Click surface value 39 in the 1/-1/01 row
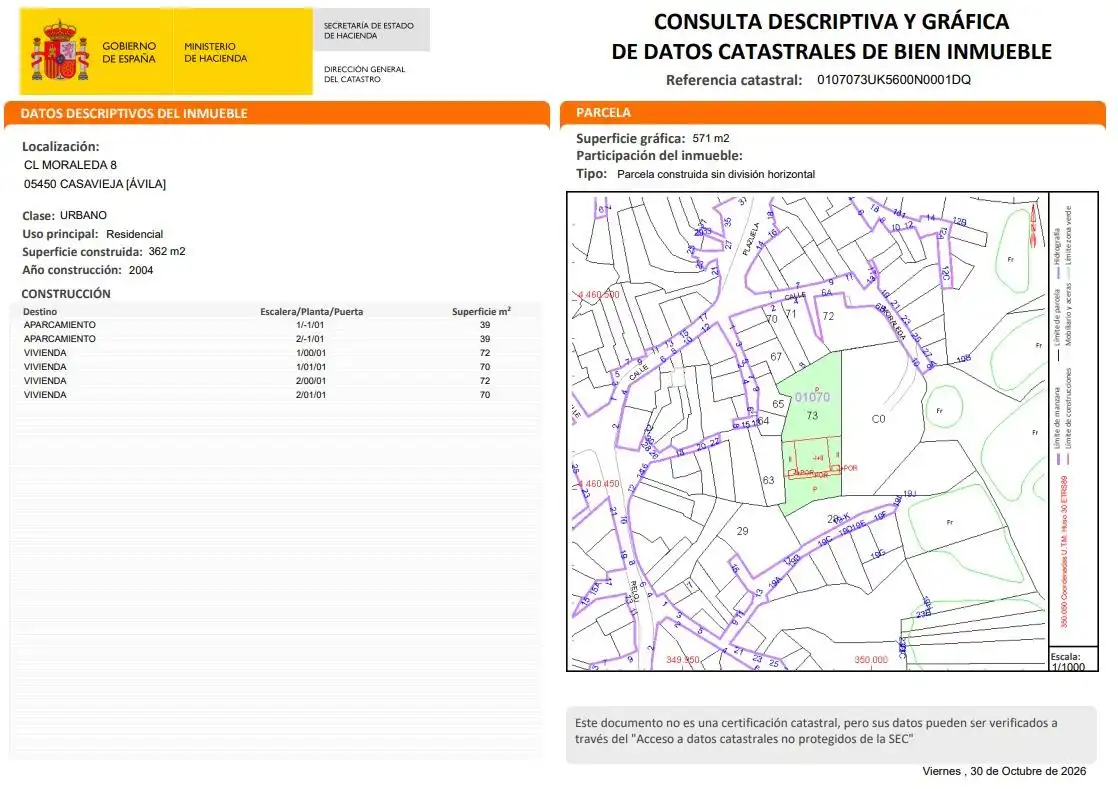The image size is (1118, 789). [485, 325]
